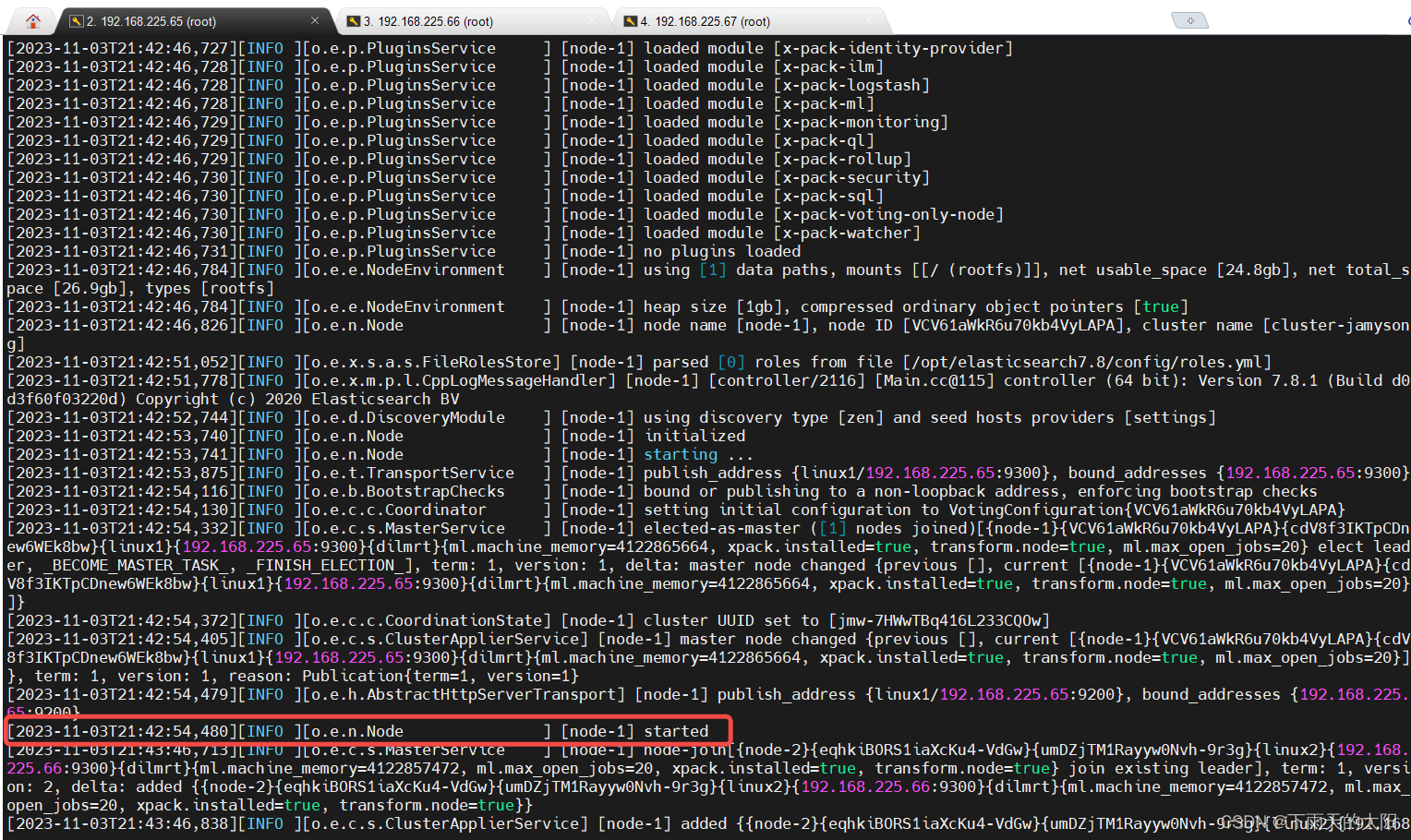This screenshot has width=1411, height=840.
Task: Click the text [x-pack-ql]
Action: (x=824, y=140)
